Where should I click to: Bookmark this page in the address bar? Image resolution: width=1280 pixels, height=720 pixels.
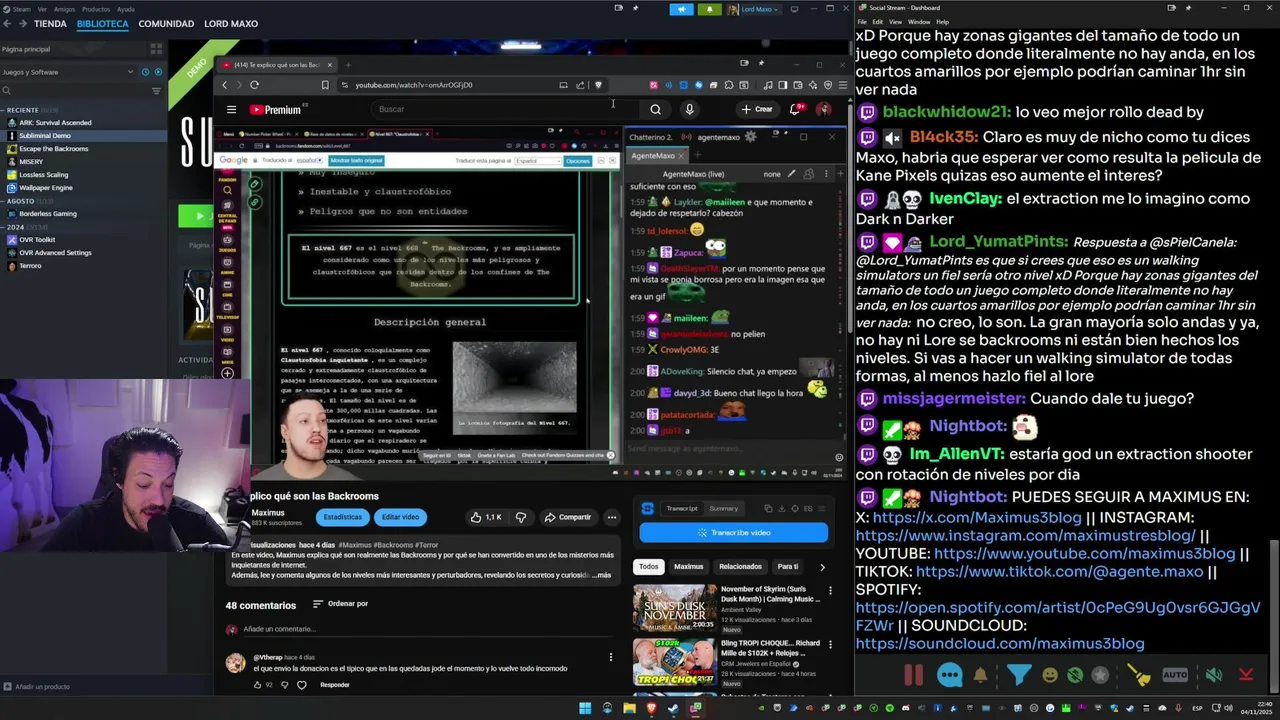pos(325,85)
